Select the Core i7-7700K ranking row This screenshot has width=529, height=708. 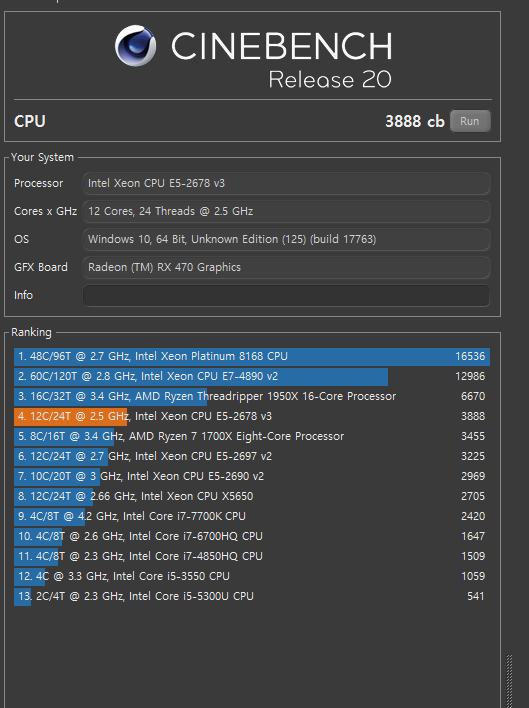252,516
